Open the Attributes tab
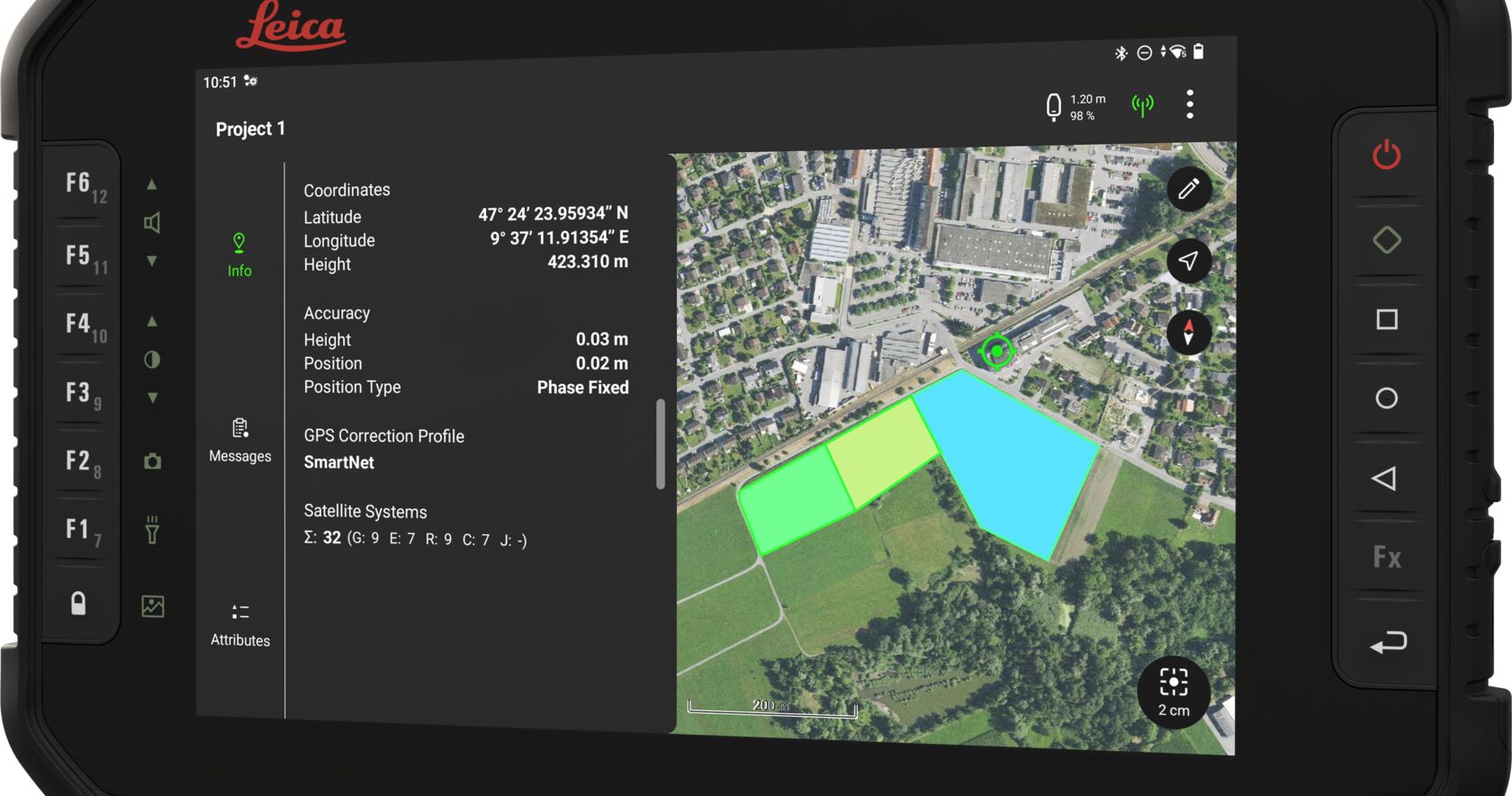 click(x=239, y=624)
